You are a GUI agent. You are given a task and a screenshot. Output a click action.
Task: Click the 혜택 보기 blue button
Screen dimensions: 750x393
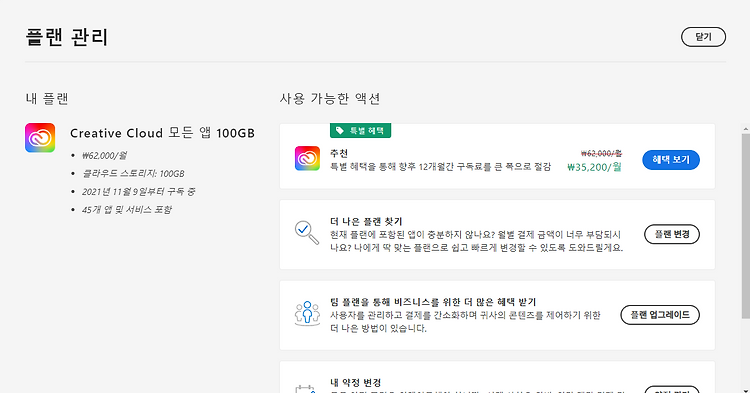[x=671, y=160]
